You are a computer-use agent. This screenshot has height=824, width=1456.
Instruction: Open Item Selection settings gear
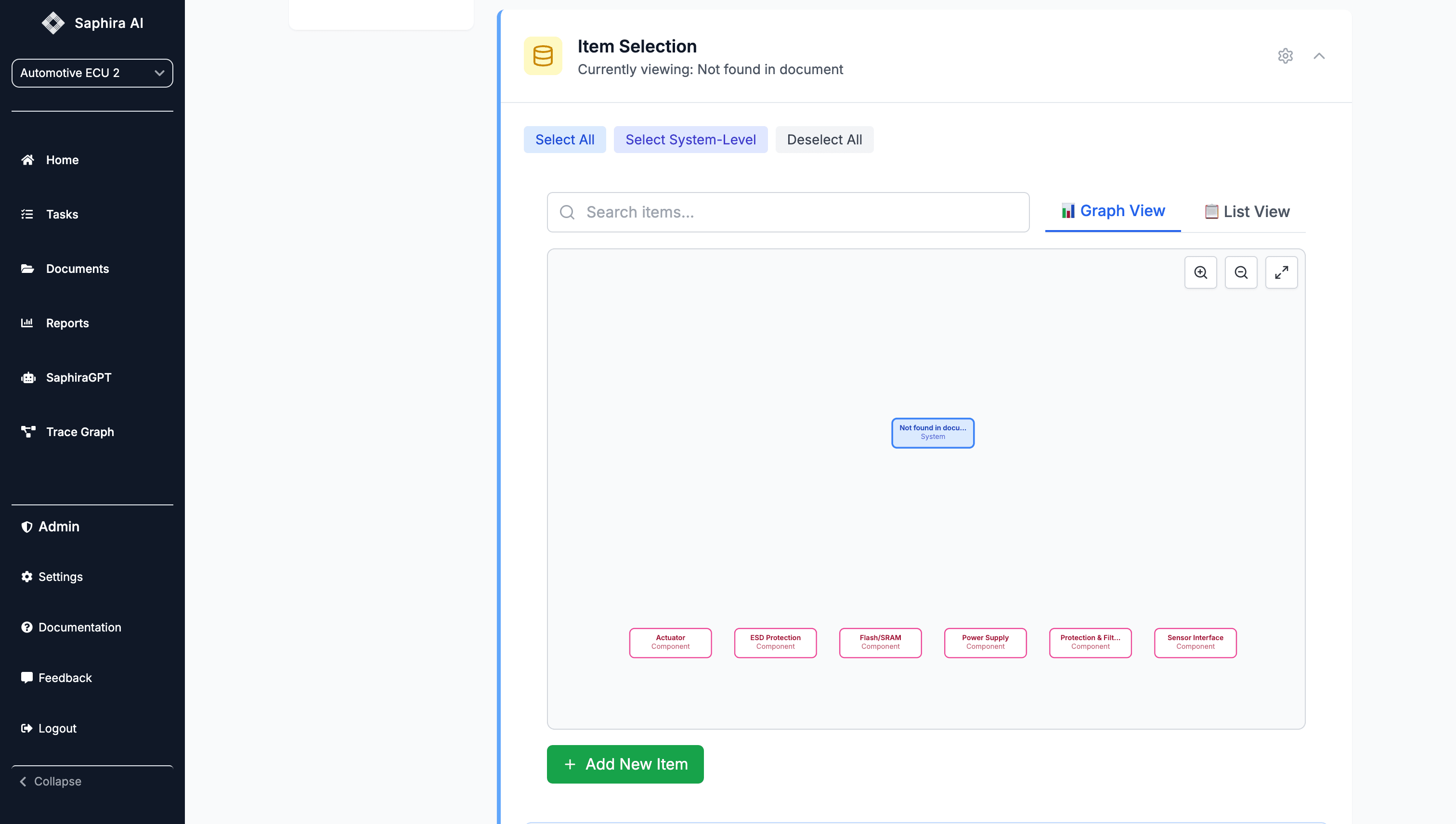coord(1285,55)
